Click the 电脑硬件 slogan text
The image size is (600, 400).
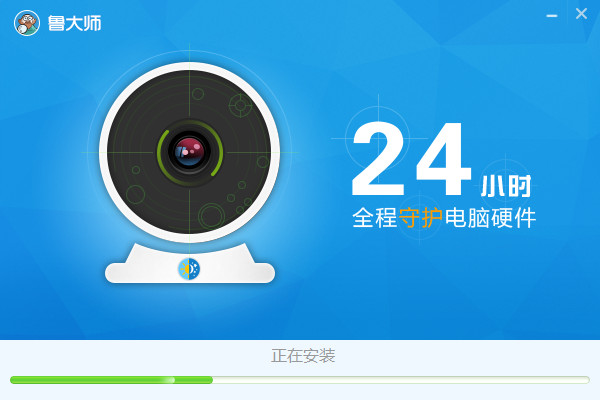click(490, 218)
